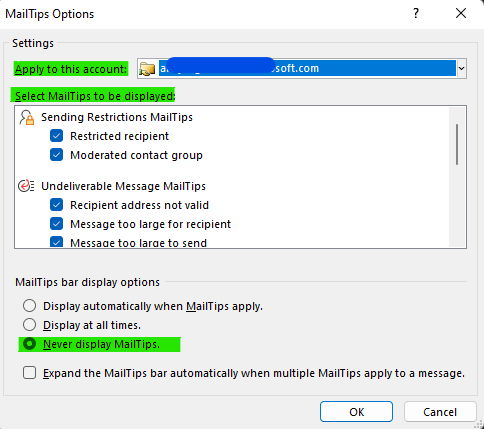Click MailTips bar display options heading
484x429 pixels.
pos(87,282)
